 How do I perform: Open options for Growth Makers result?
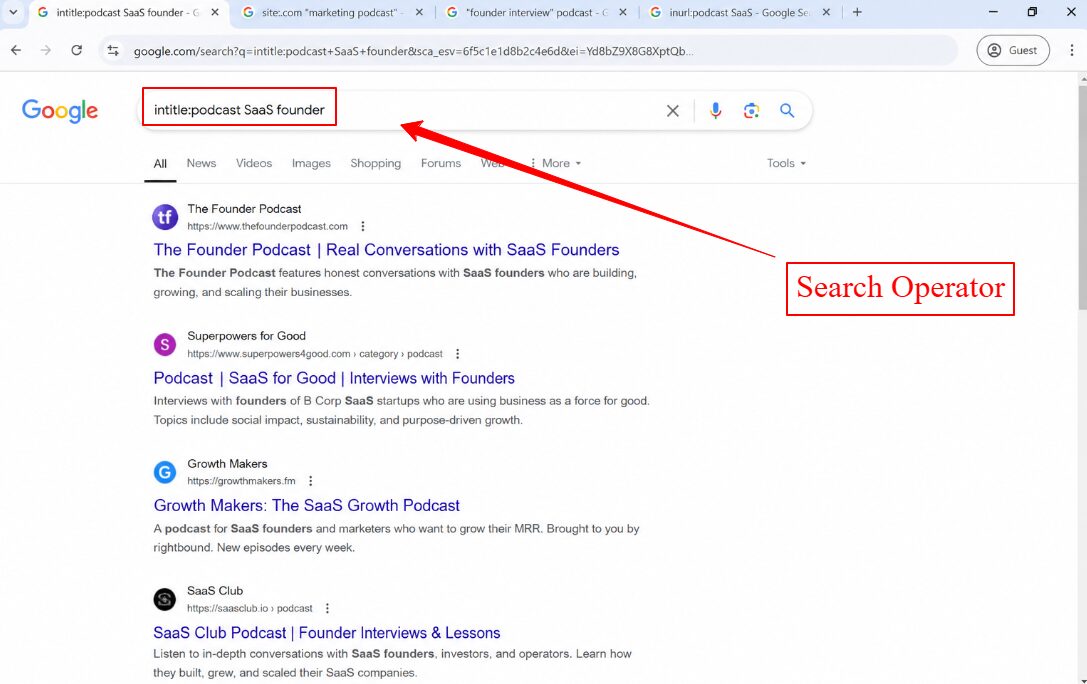(311, 481)
